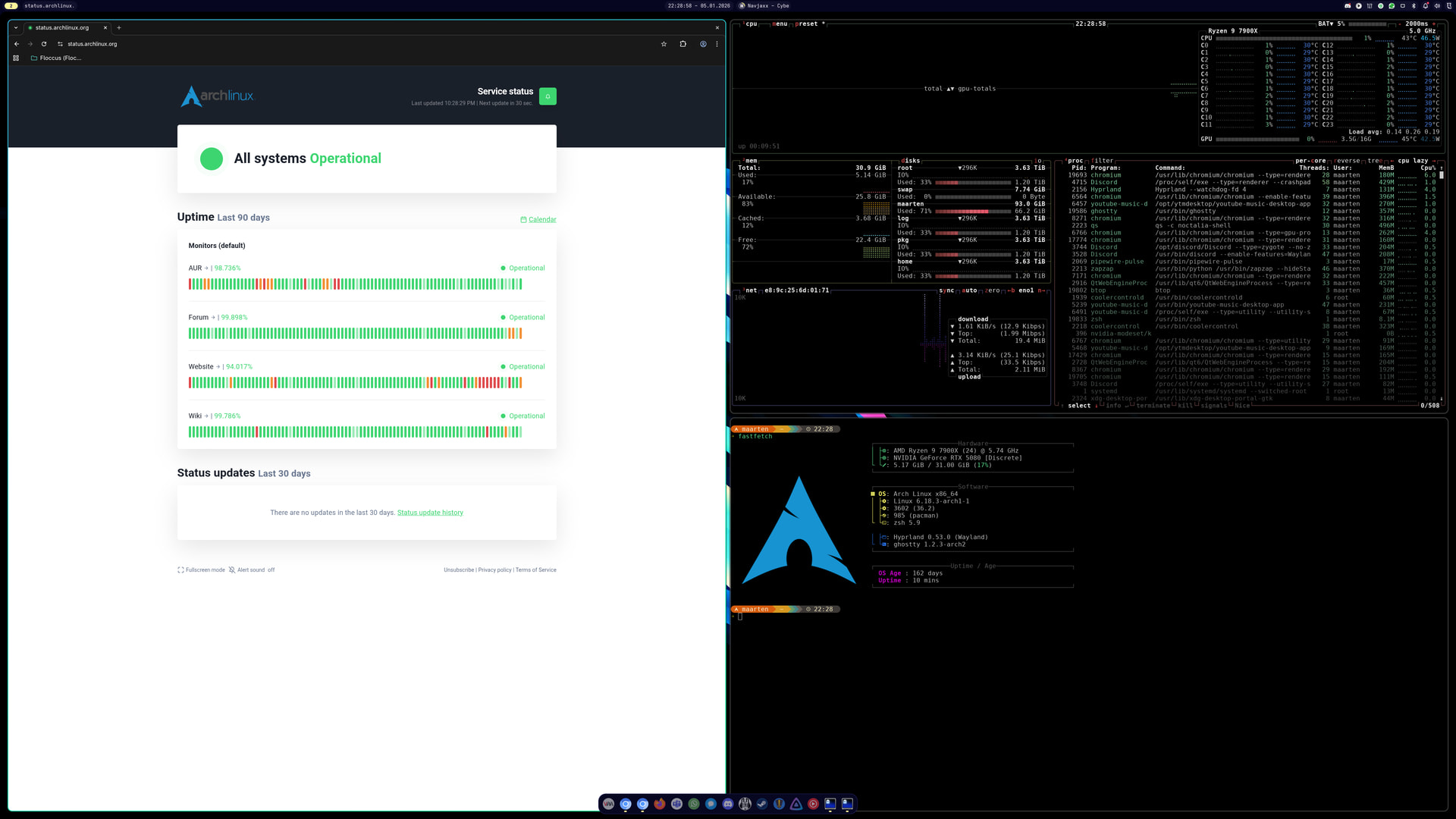Open the apps grid in bookmarks bar
The height and width of the screenshot is (819, 1456).
(16, 58)
